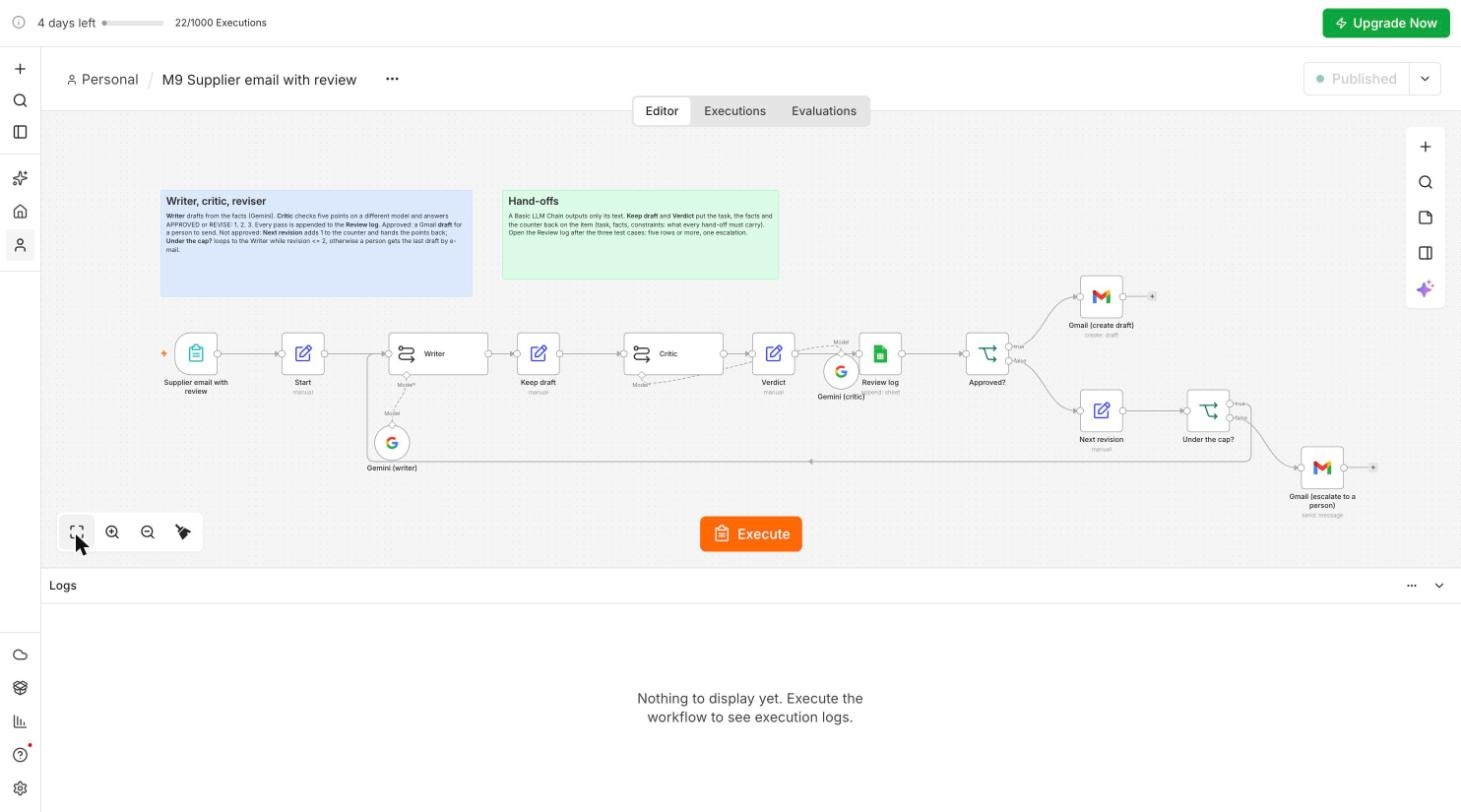
Task: Select the Approved? condition node
Action: pyautogui.click(x=987, y=354)
